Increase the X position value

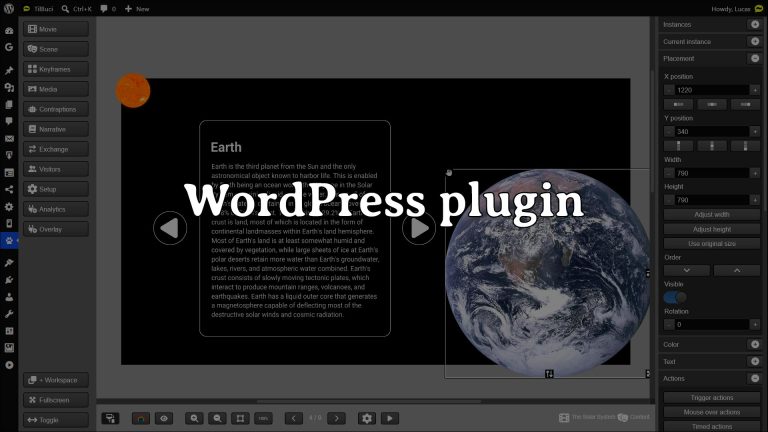click(x=755, y=90)
